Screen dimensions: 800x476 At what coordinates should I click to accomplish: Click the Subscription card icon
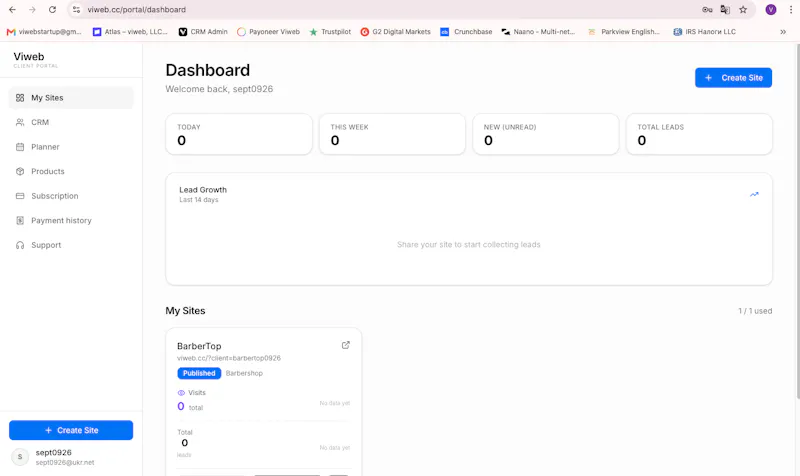[20, 196]
